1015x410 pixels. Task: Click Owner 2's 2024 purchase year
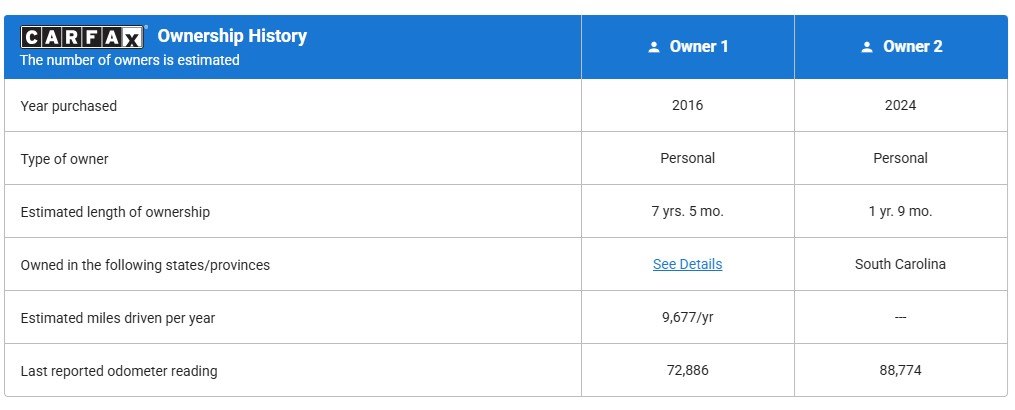click(x=900, y=105)
